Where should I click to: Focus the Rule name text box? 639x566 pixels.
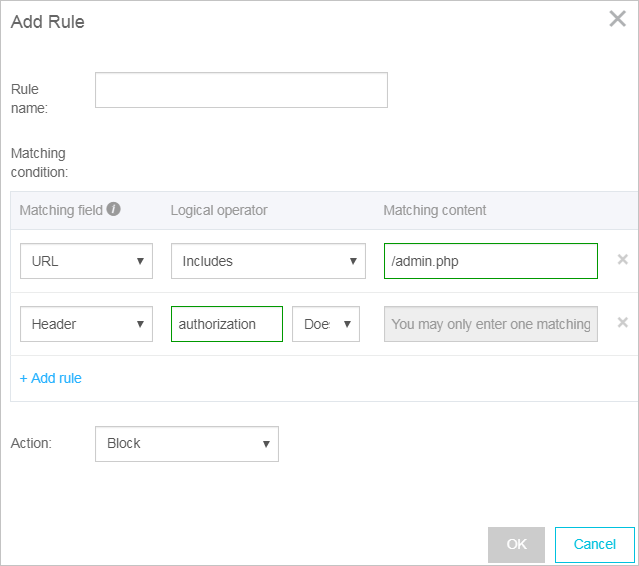[241, 90]
